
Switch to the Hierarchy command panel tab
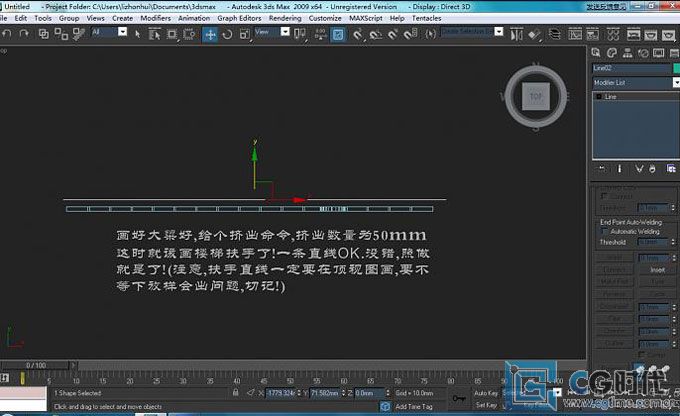(627, 53)
